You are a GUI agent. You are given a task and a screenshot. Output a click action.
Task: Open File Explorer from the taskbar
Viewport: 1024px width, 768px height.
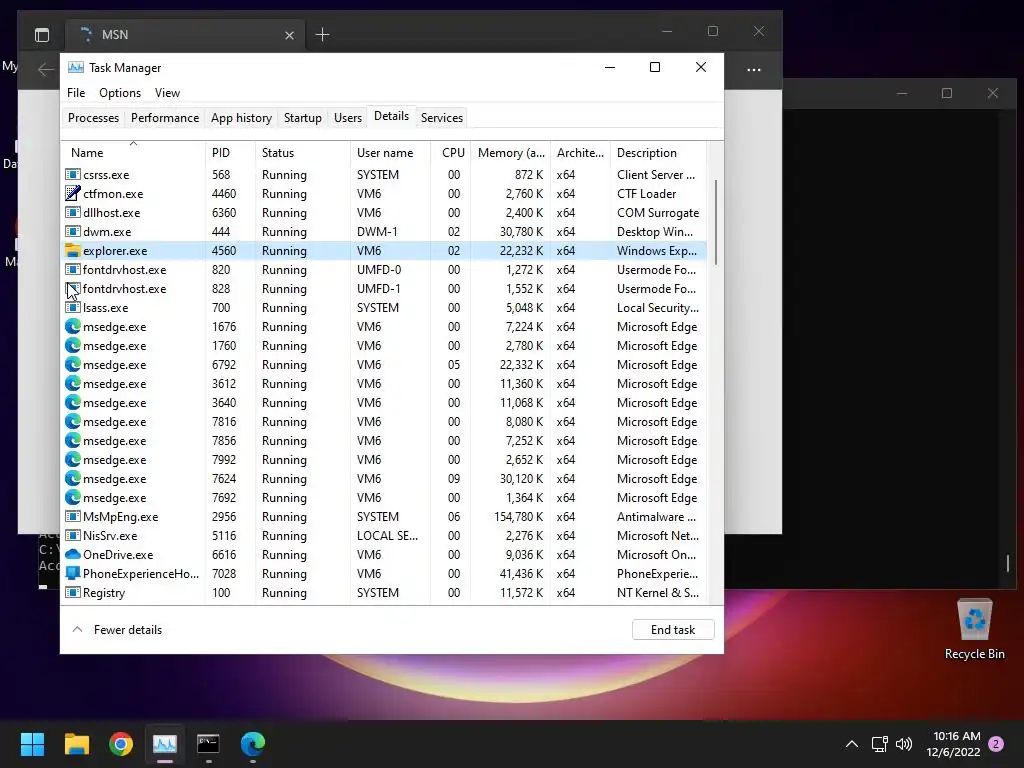click(76, 744)
